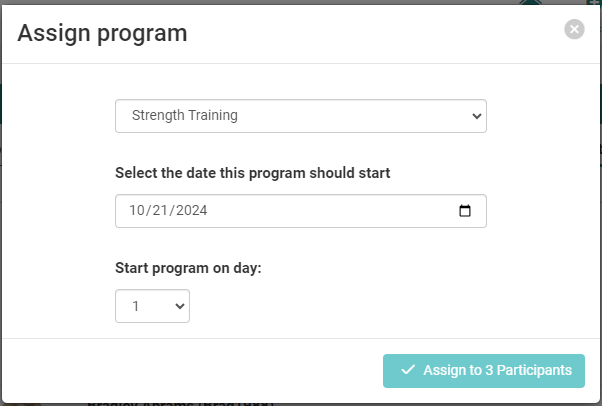Close the Assign program dialog
602x406 pixels.
point(574,30)
